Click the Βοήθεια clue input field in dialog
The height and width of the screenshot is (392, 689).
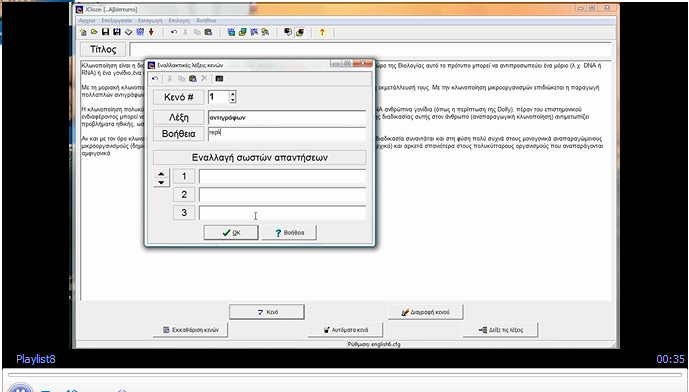pyautogui.click(x=287, y=134)
